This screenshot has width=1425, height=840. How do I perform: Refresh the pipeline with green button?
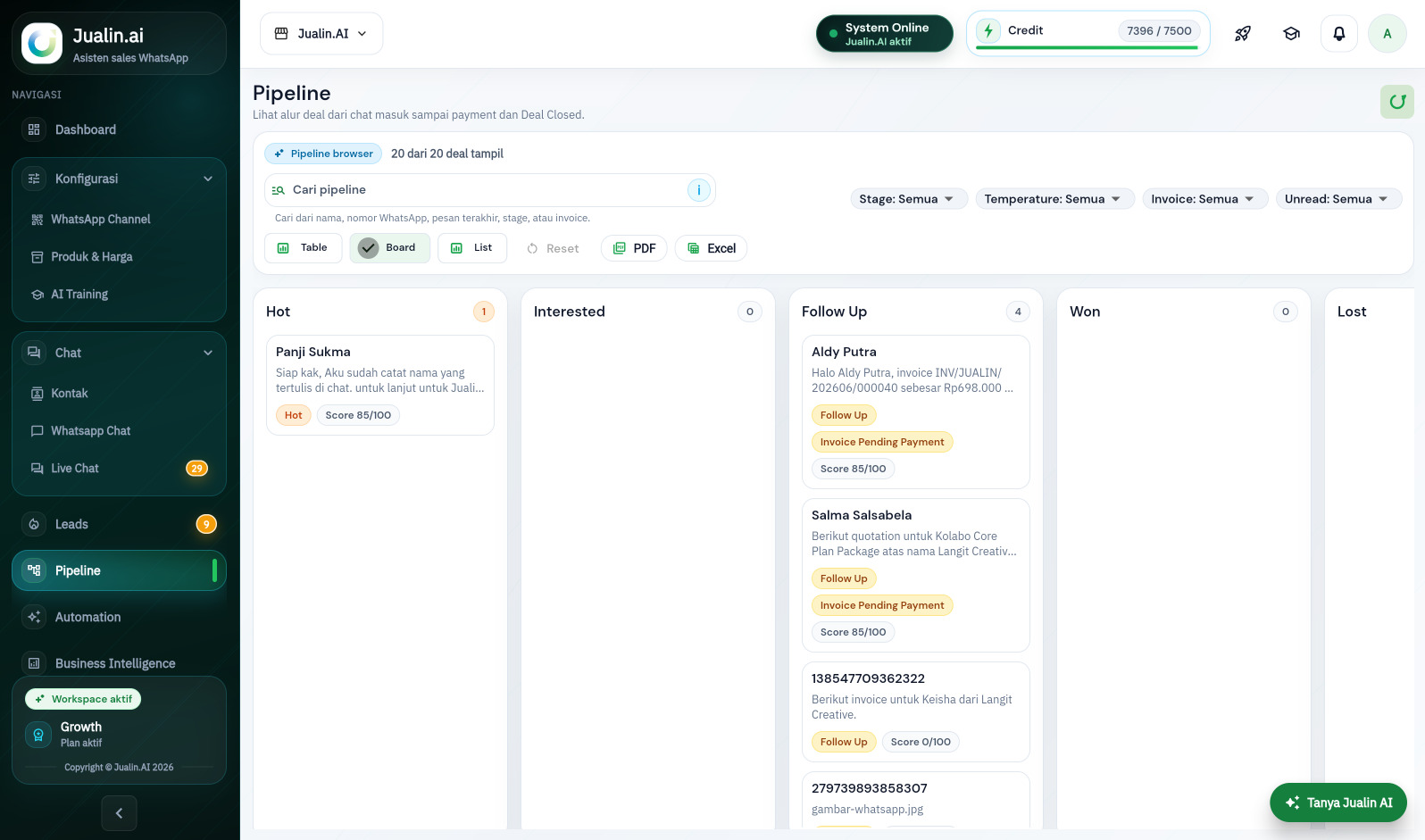click(x=1397, y=102)
